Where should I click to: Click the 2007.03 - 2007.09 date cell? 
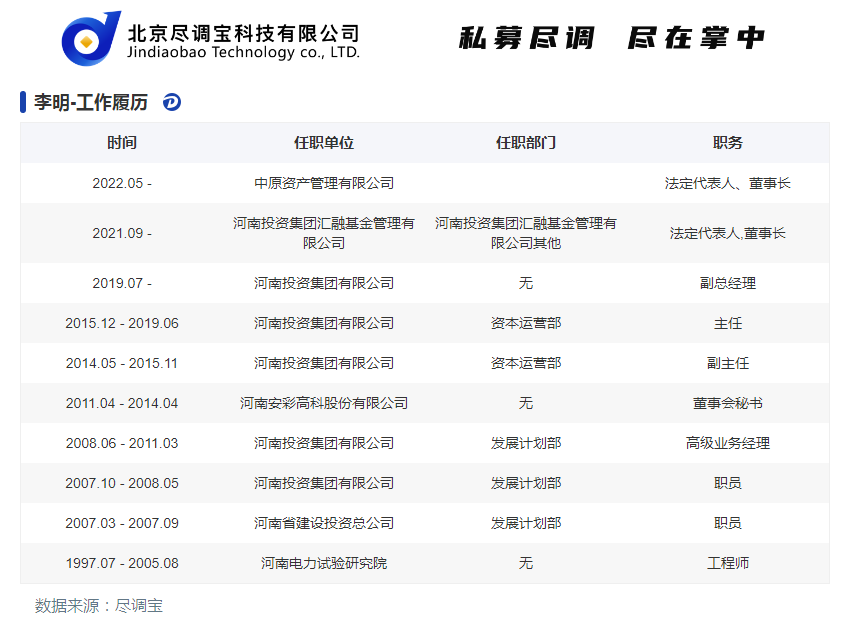122,523
